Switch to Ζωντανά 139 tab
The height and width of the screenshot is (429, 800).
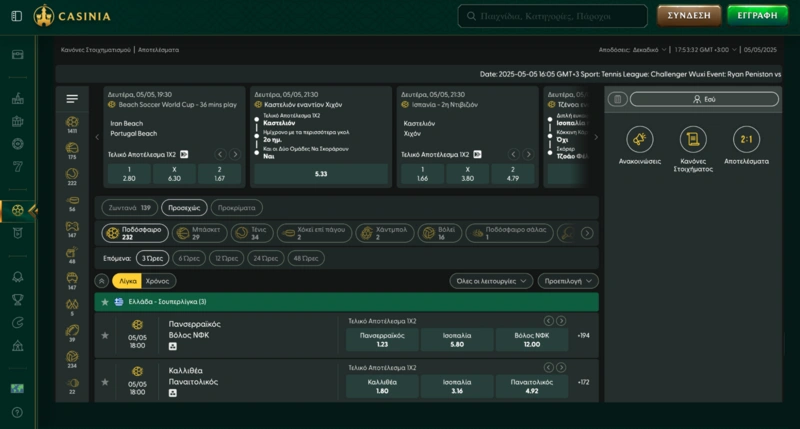(x=129, y=208)
